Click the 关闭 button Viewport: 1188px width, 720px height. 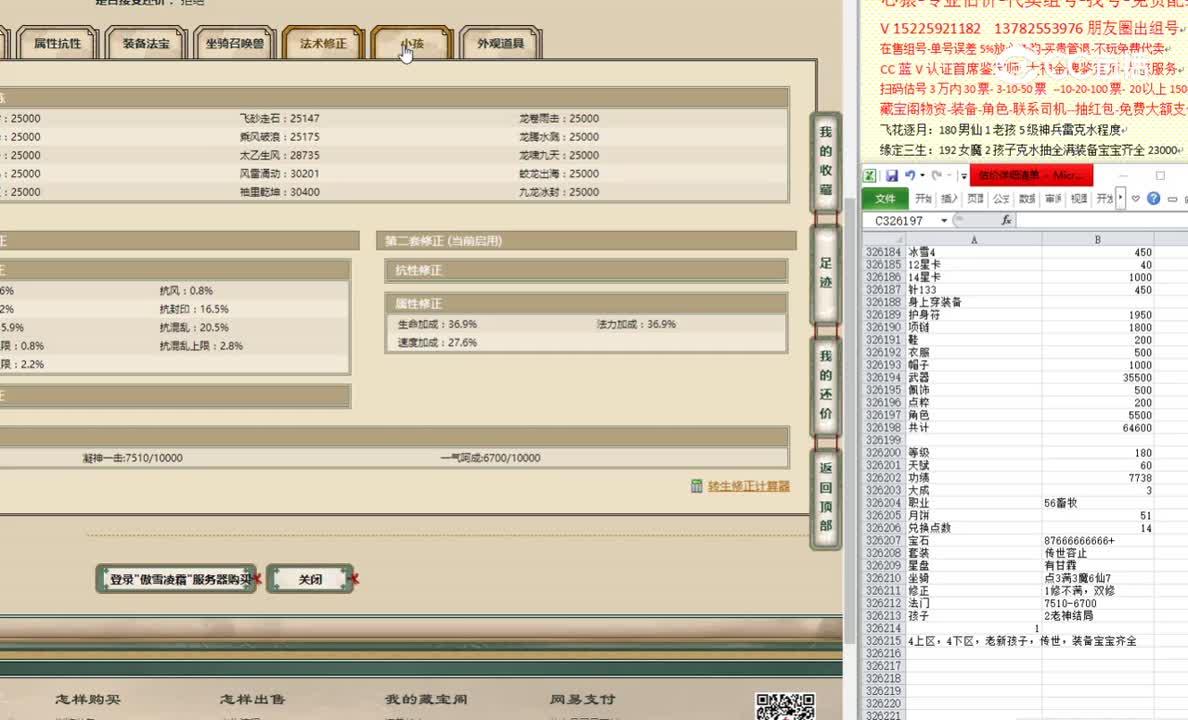(x=310, y=578)
